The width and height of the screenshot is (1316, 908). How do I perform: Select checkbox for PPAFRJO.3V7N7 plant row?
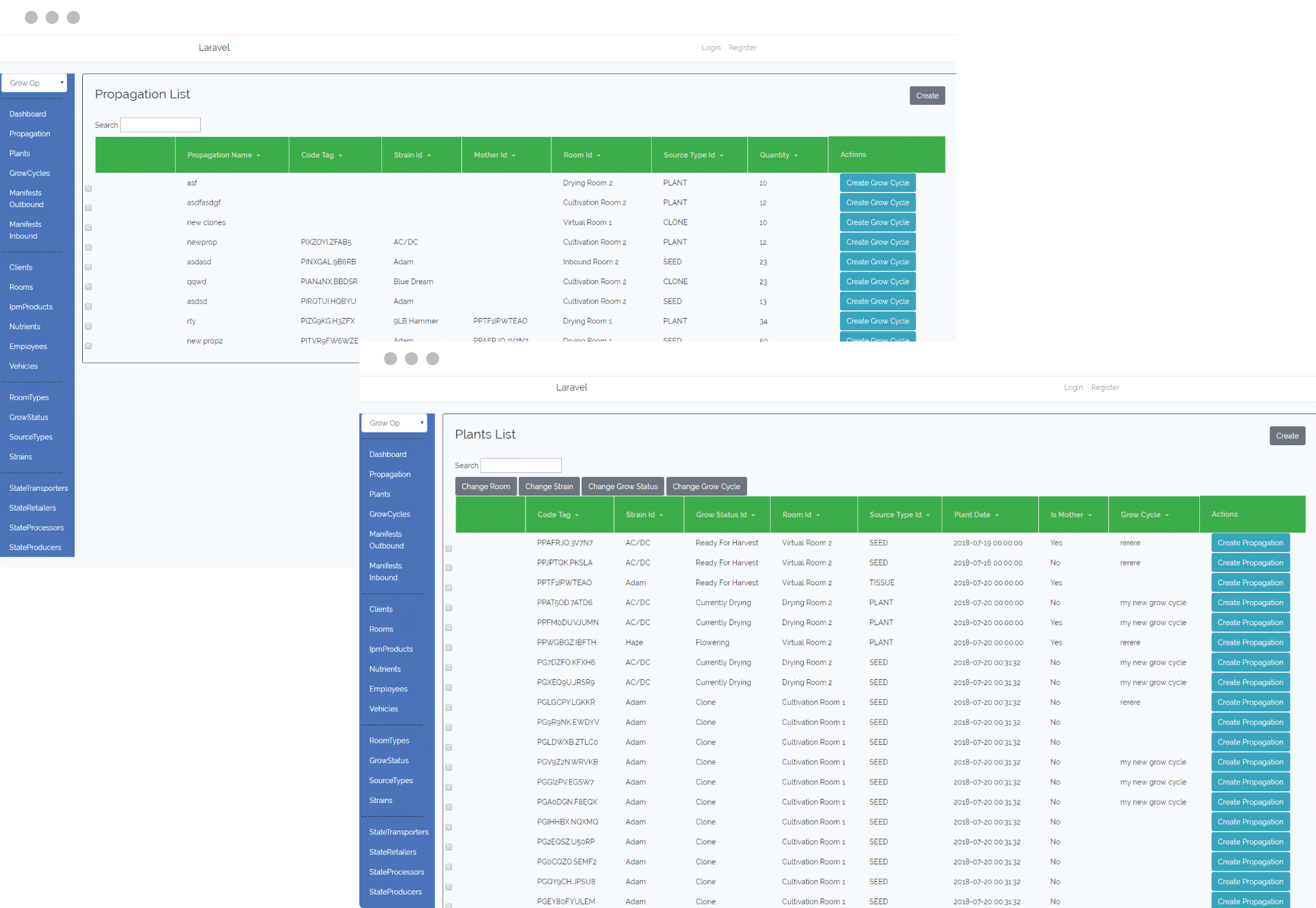click(449, 549)
